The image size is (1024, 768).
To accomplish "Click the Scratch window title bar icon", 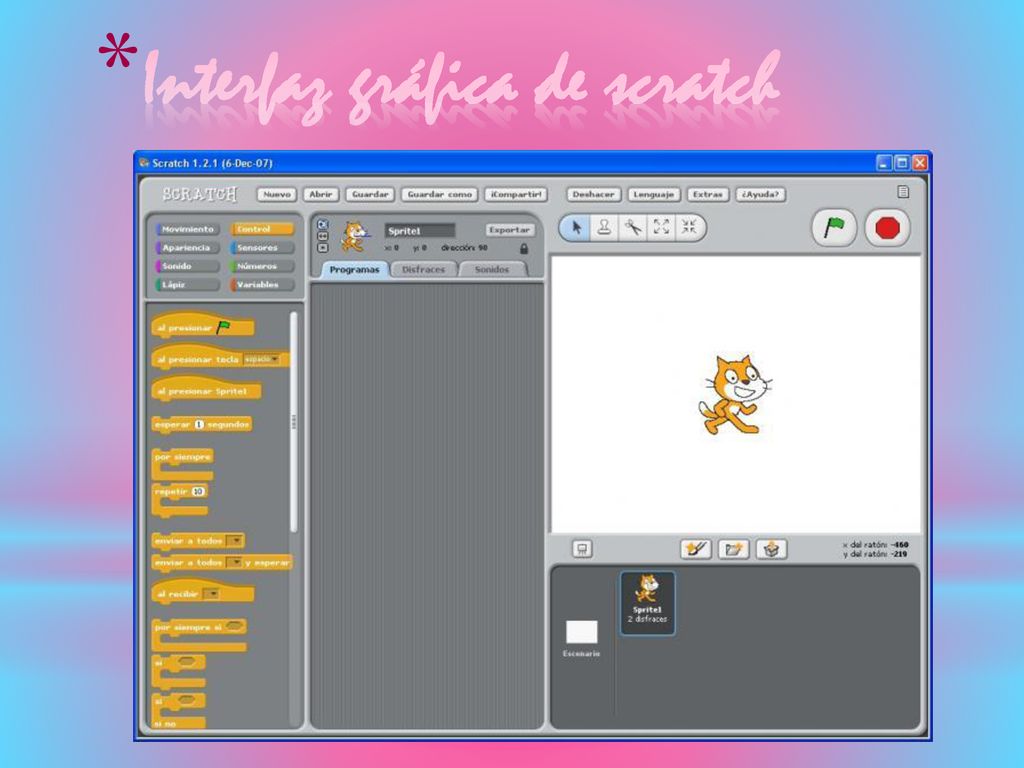I will pyautogui.click(x=144, y=163).
